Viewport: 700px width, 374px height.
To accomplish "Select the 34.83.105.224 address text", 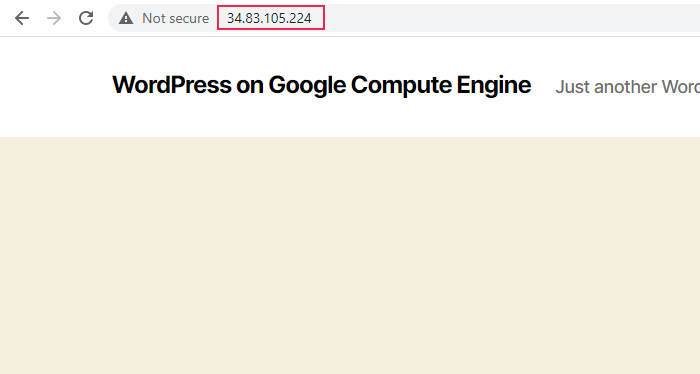I will pos(269,18).
